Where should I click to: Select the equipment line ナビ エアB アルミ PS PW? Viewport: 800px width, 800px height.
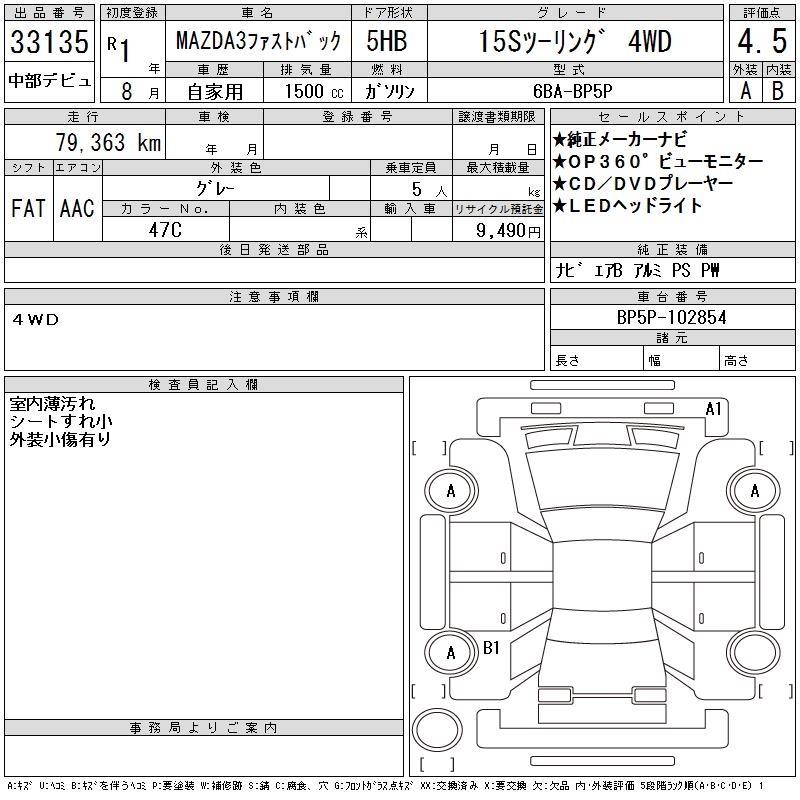point(637,270)
